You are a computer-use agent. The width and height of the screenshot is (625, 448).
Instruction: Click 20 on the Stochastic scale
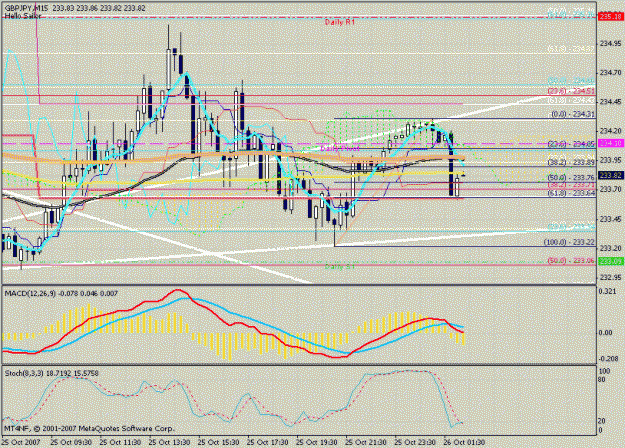tap(603, 420)
